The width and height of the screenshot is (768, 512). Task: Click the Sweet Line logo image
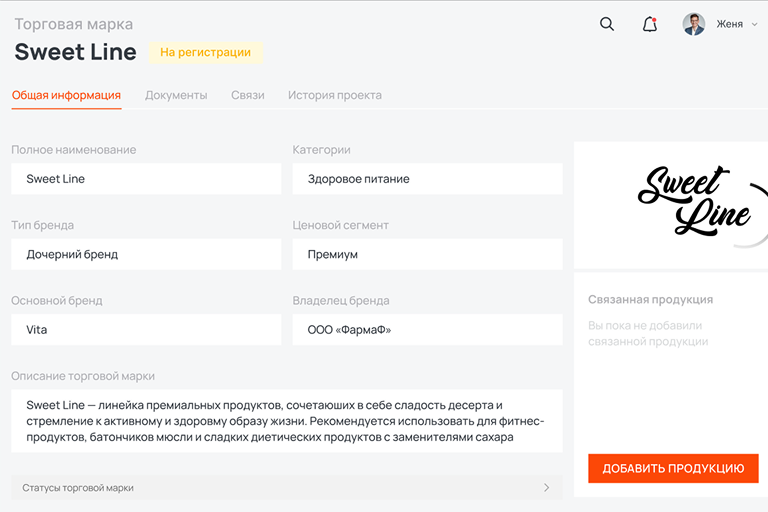click(x=694, y=200)
